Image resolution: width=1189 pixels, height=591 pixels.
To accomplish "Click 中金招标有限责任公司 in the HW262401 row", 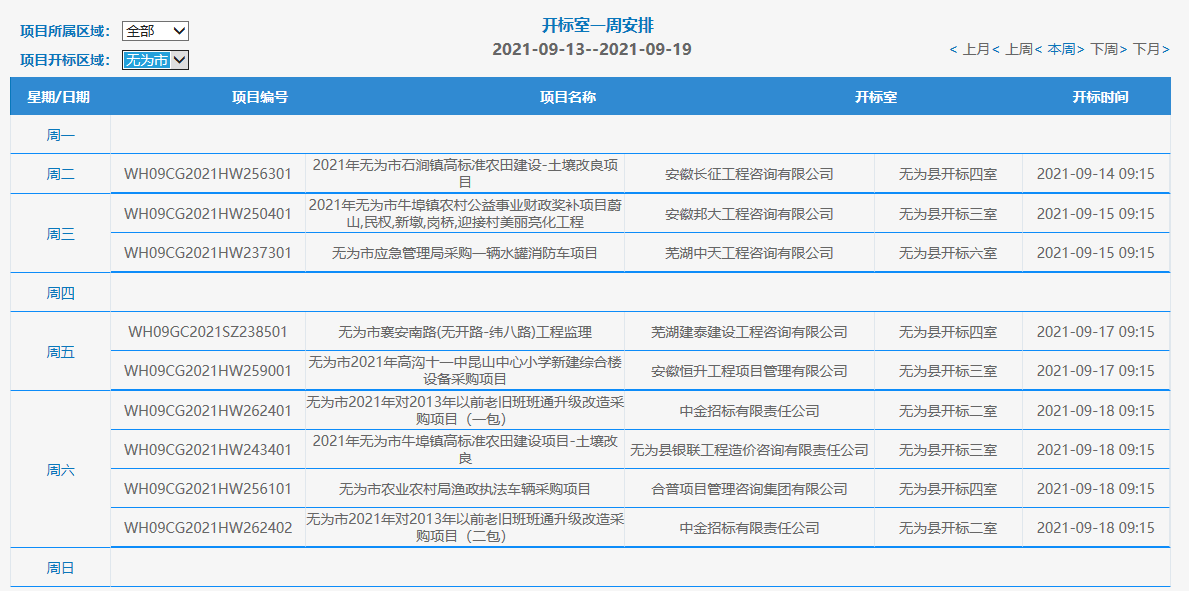I will pos(749,410).
